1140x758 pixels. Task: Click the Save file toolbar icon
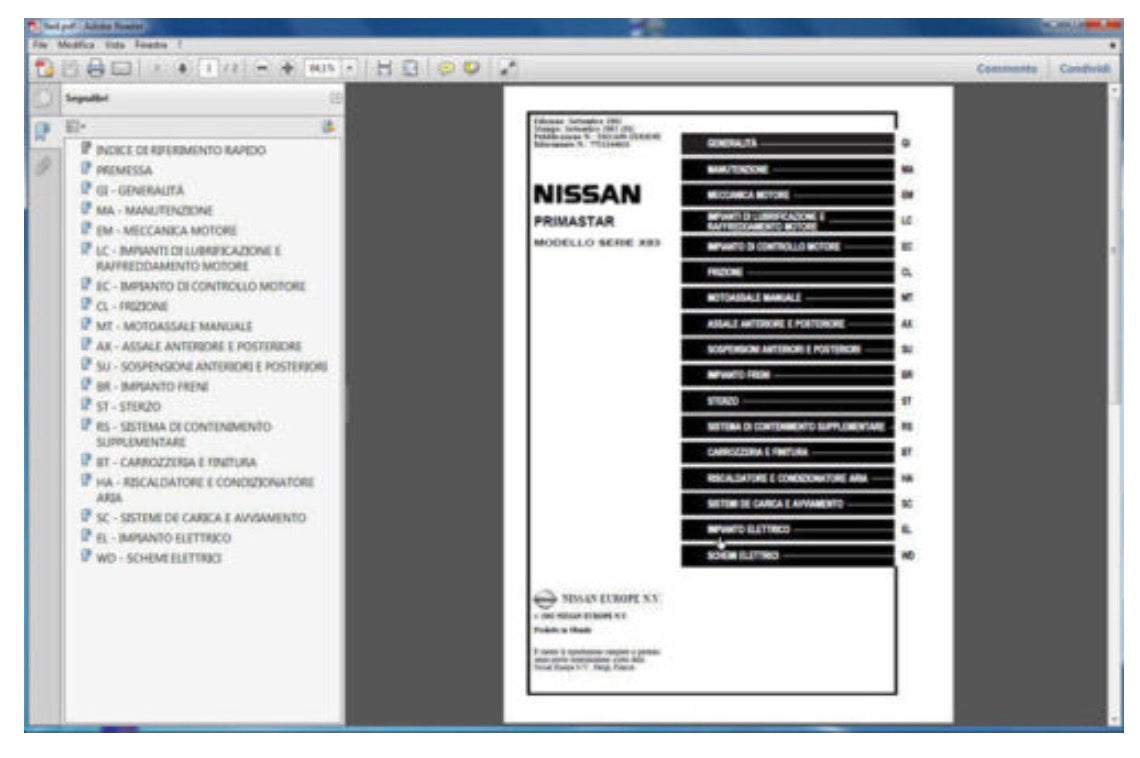pos(71,68)
